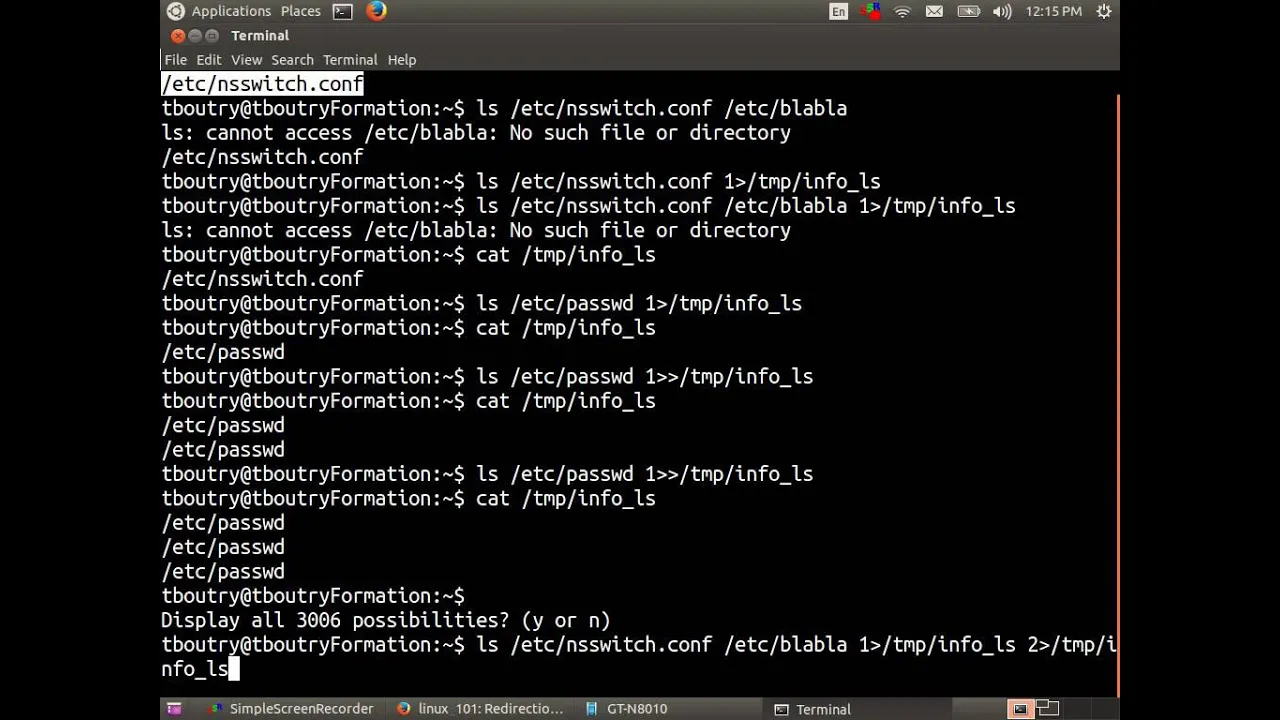Open the Ubuntu logo Applications menu
This screenshot has width=1280, height=720.
tap(176, 11)
